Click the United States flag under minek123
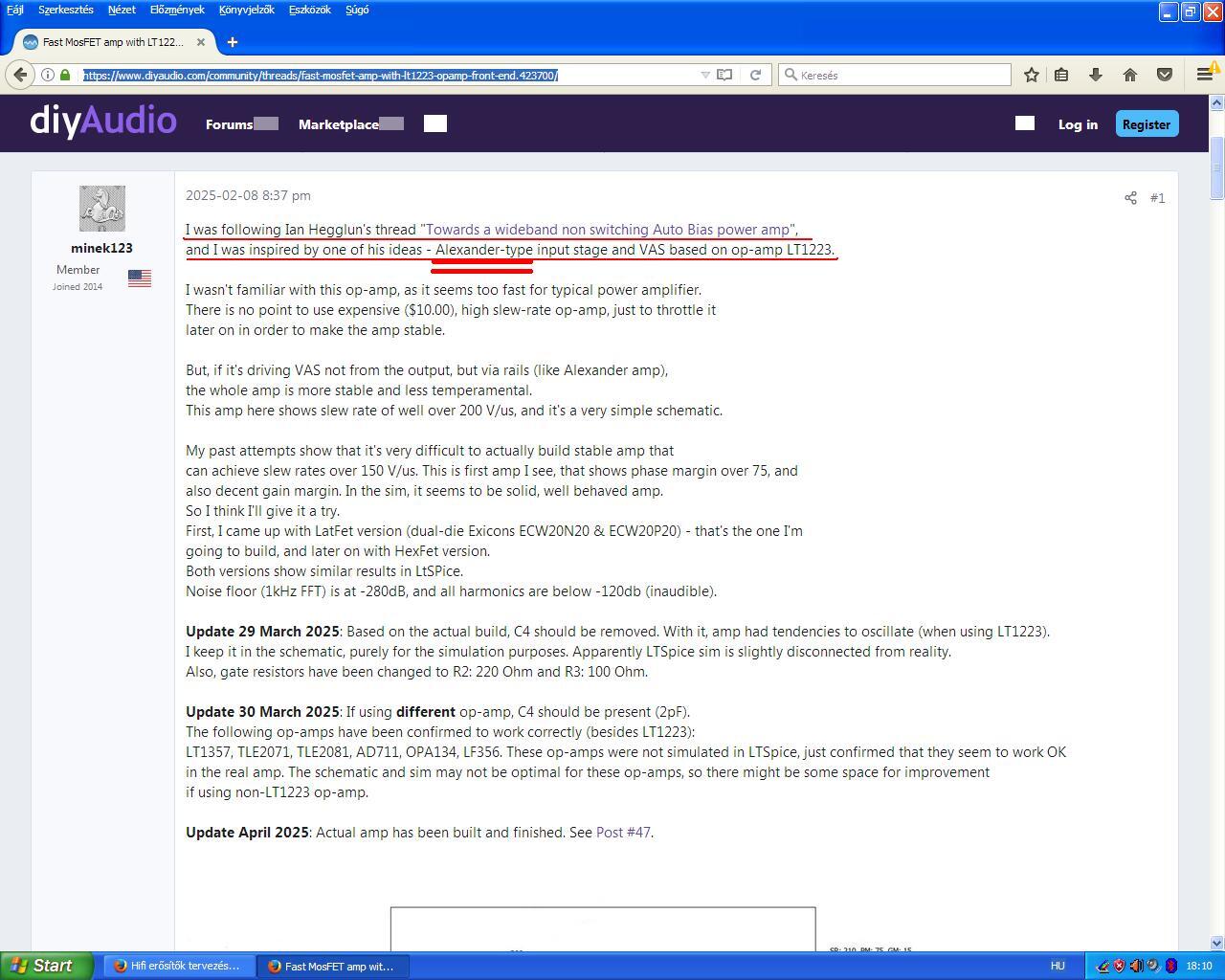This screenshot has width=1225, height=980. pyautogui.click(x=140, y=278)
